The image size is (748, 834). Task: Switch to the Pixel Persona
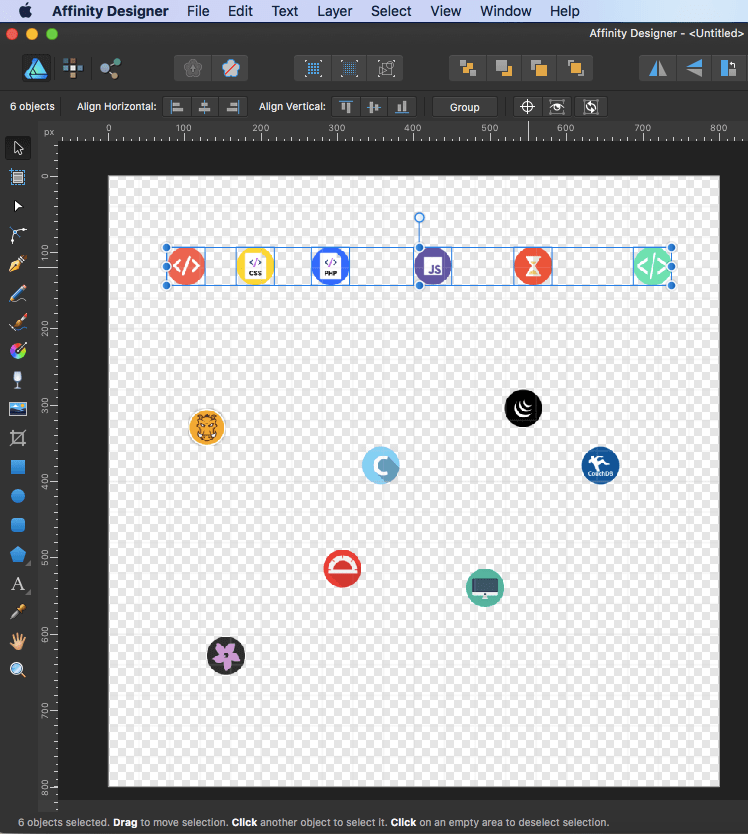[x=72, y=68]
